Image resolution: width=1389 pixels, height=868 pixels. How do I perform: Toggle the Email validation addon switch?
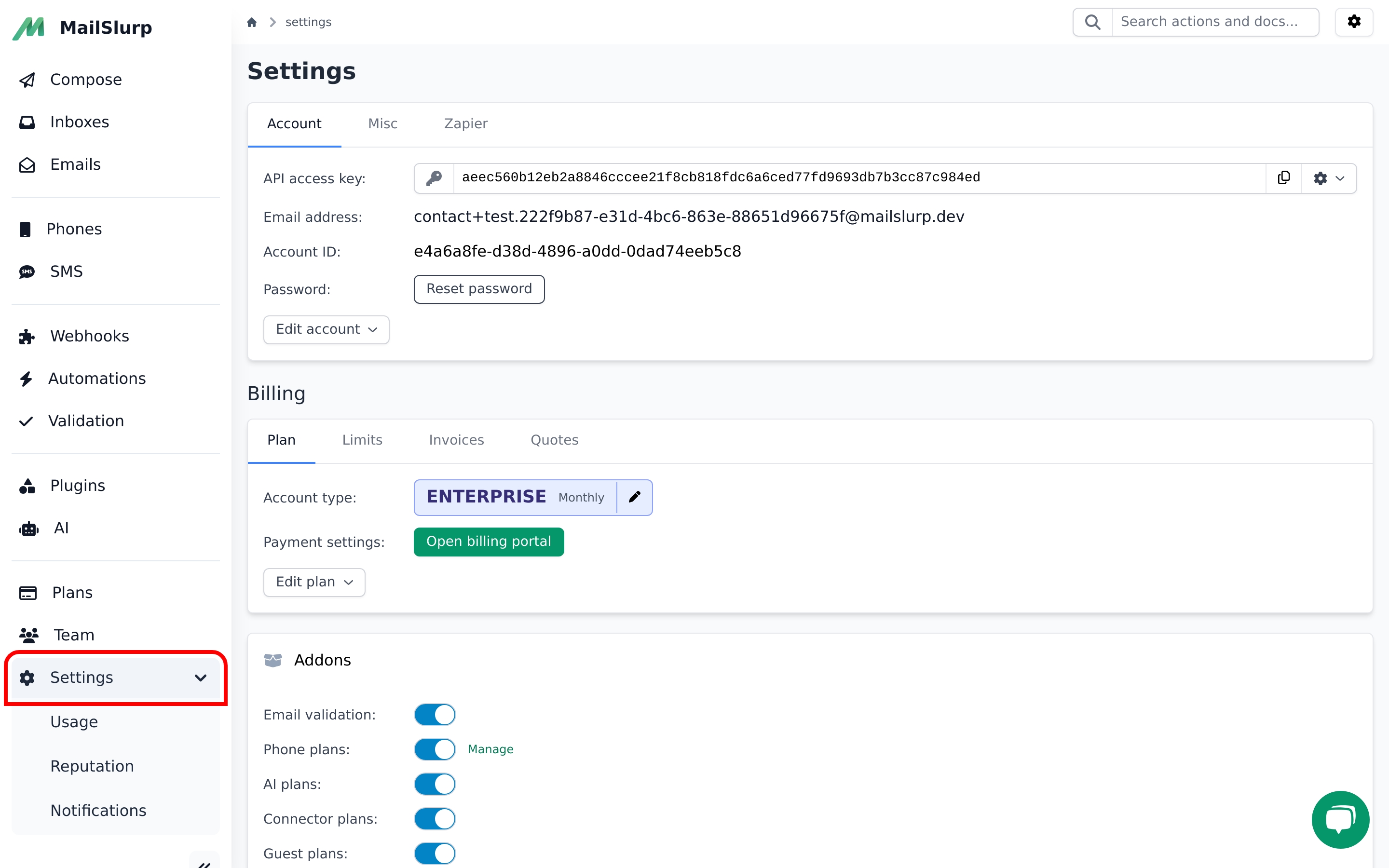click(435, 714)
